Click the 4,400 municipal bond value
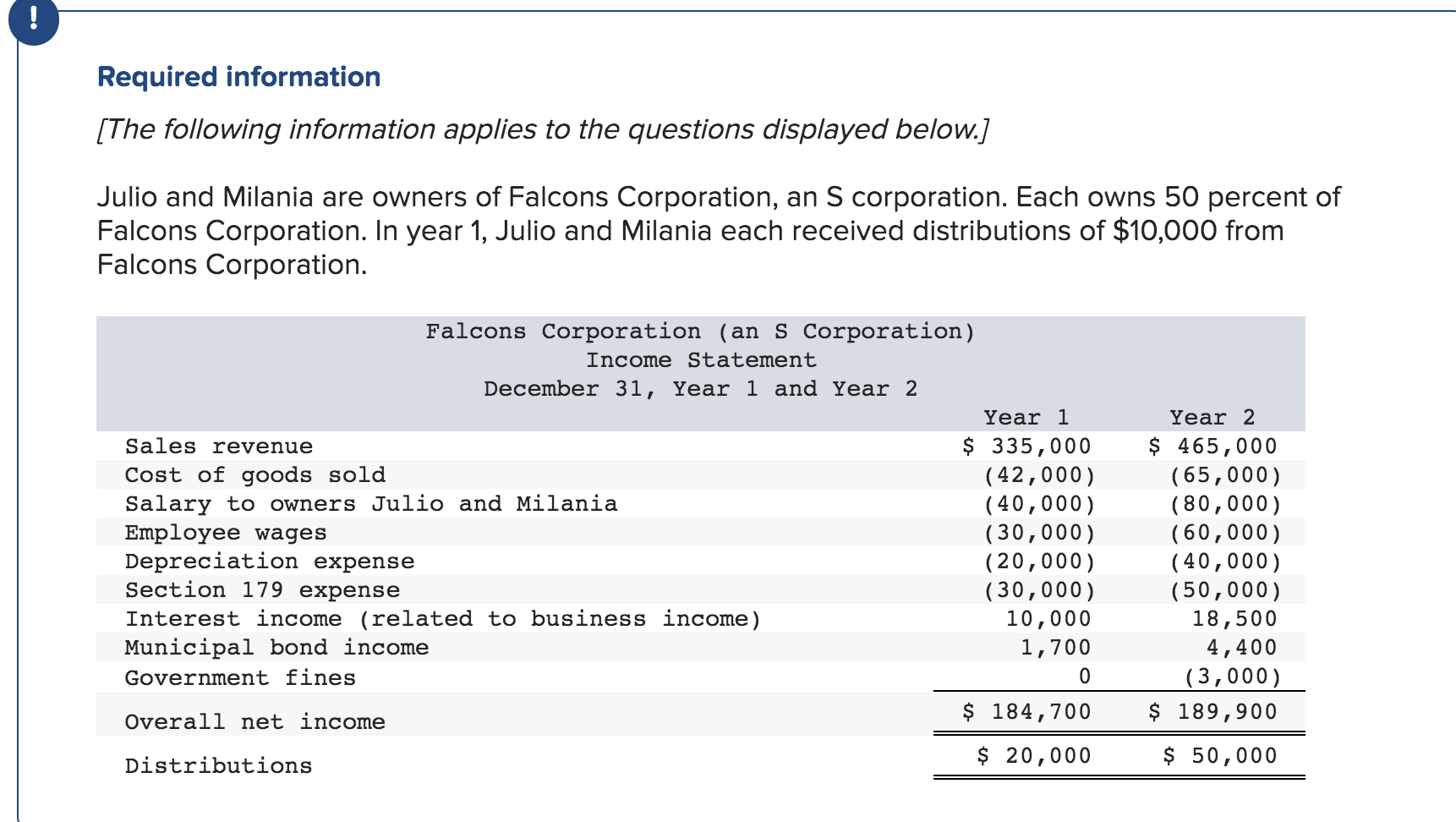 click(x=1241, y=648)
